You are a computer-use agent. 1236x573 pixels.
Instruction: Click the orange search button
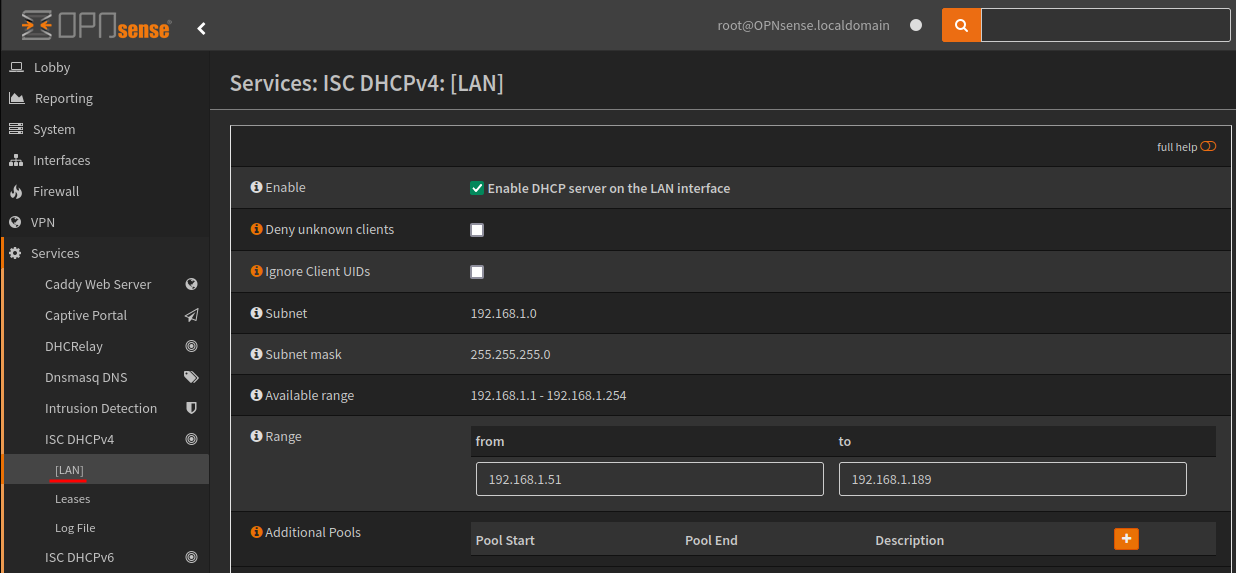[961, 26]
